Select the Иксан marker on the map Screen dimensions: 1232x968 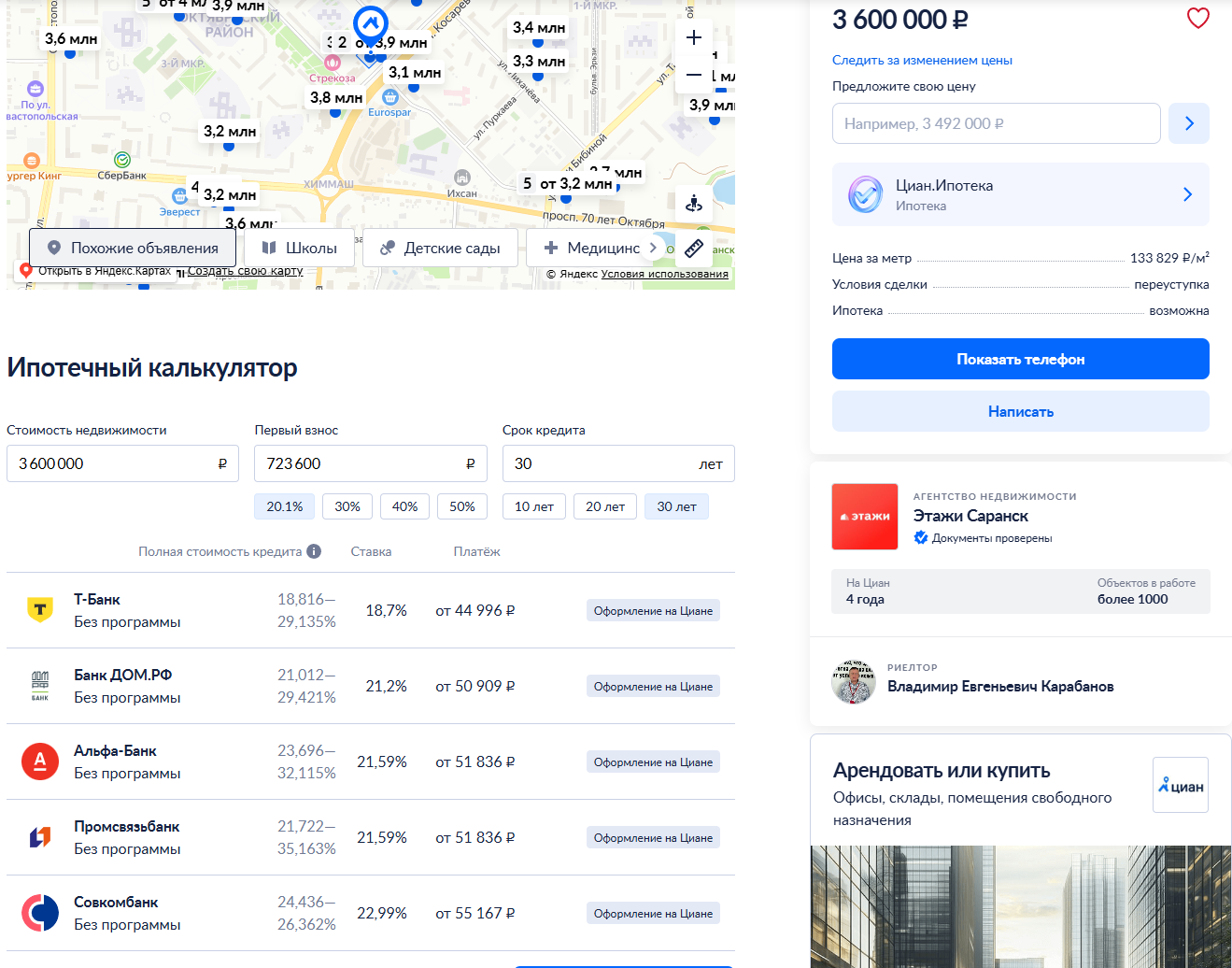pyautogui.click(x=461, y=178)
